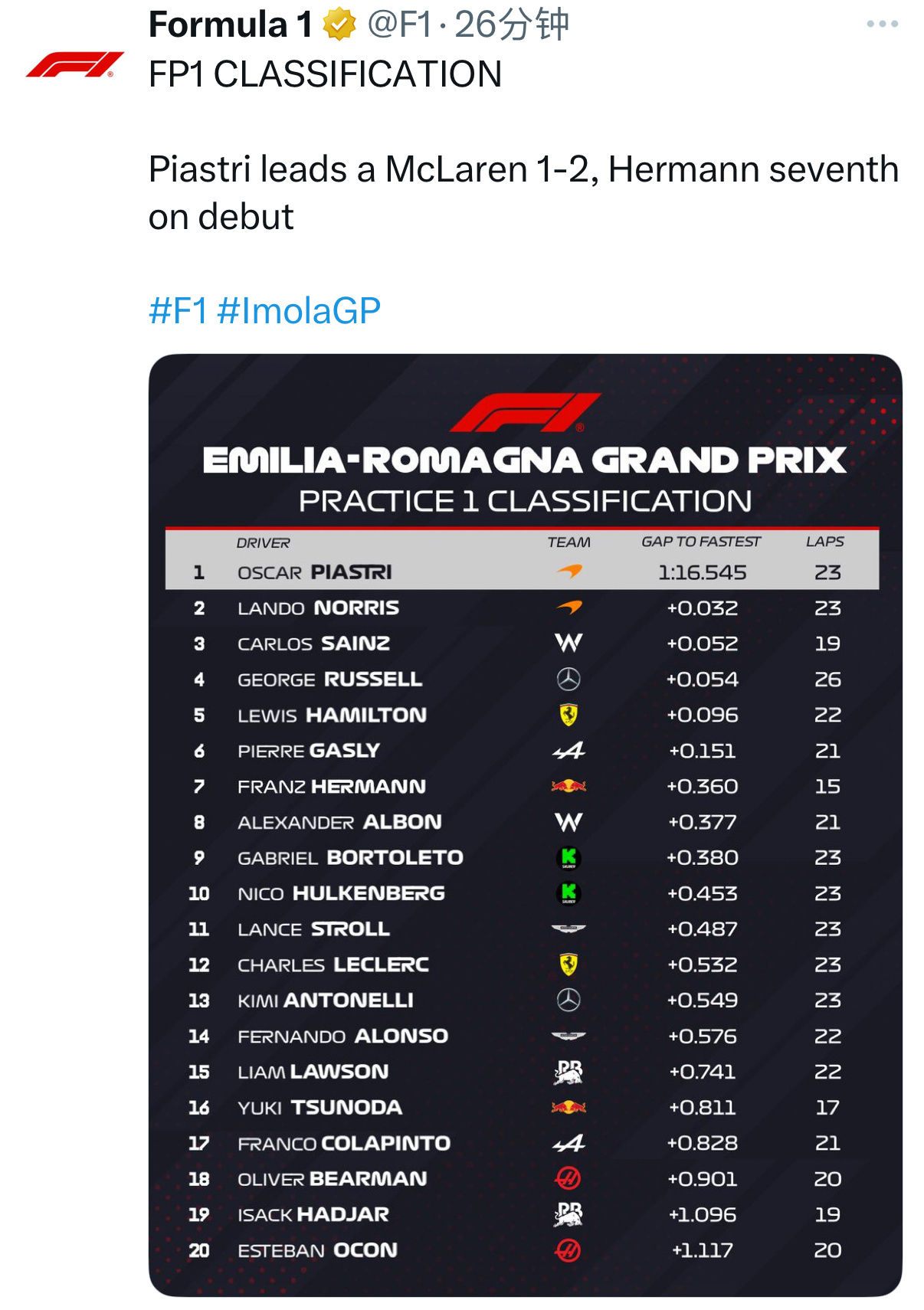
Task: Click Ferrari logo beside Lewis Hamilton
Action: [568, 715]
